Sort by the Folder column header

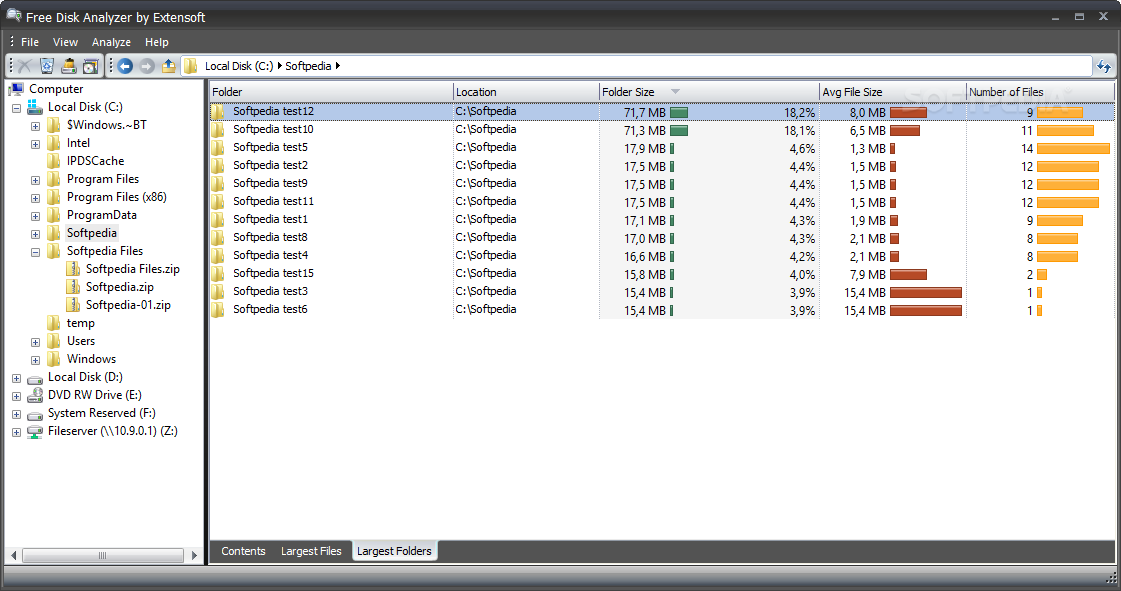(x=331, y=92)
